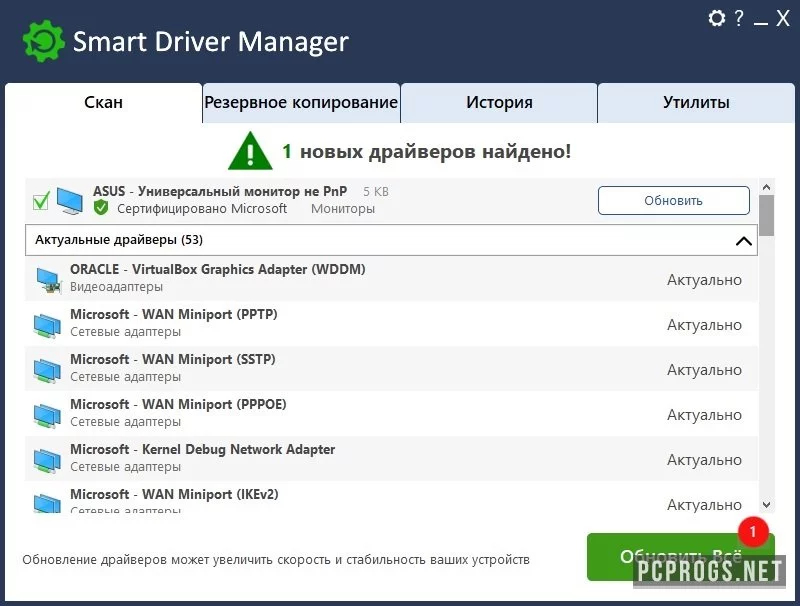The width and height of the screenshot is (800, 606).
Task: Click Актуально status for WAN Miniport (PPTP)
Action: click(x=704, y=325)
